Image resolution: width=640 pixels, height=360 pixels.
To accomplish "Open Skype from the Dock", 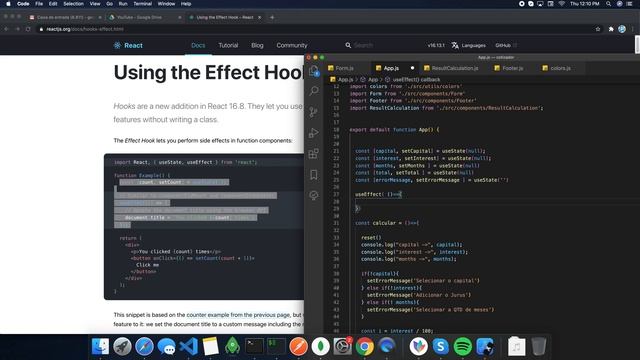I will point(440,347).
